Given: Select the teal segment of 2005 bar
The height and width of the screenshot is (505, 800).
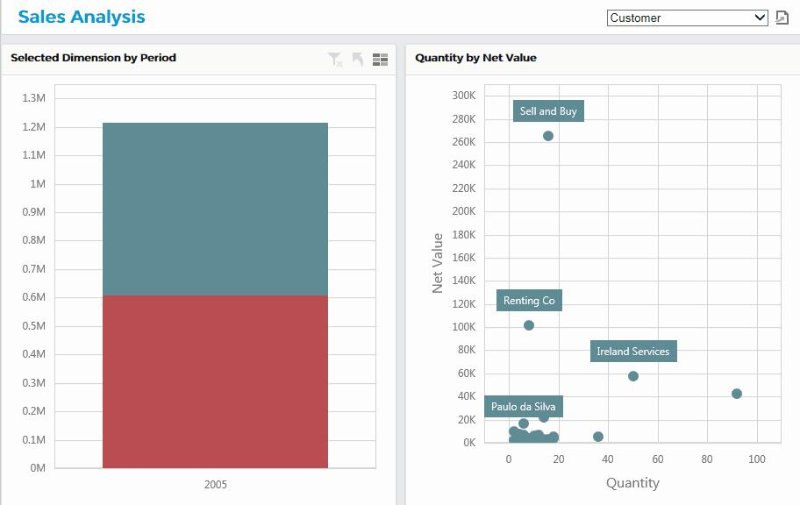Looking at the screenshot, I should click(x=215, y=209).
